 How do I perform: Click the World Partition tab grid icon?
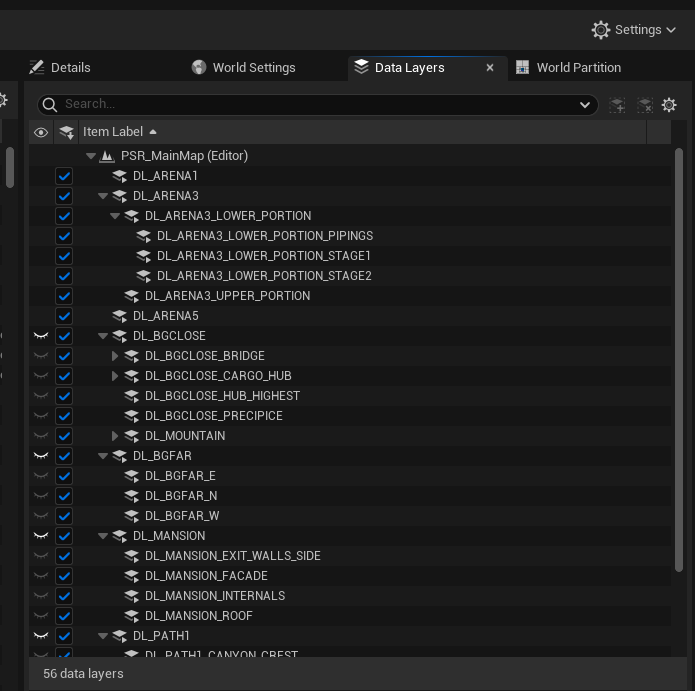click(x=522, y=67)
